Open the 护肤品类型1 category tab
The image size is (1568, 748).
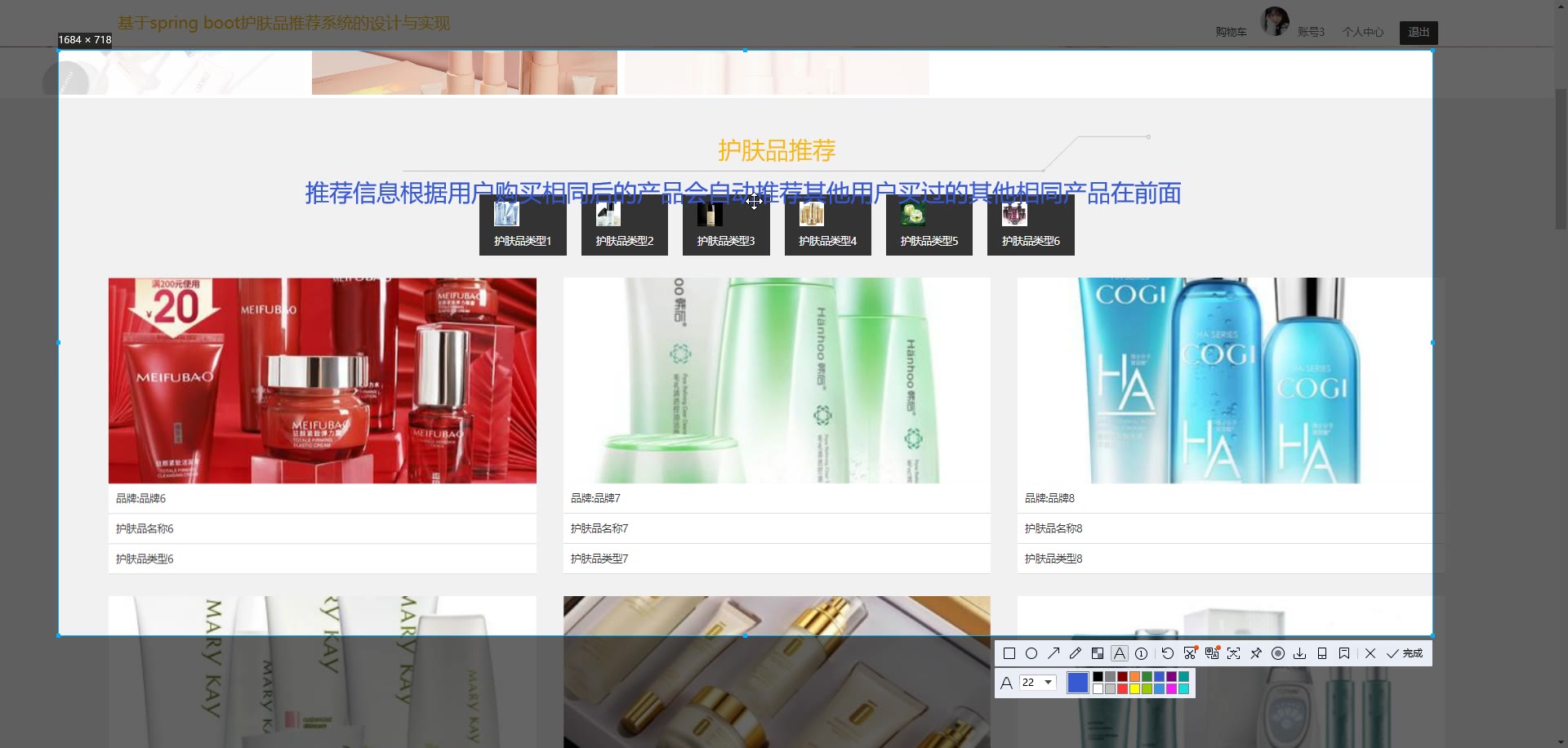(x=523, y=225)
